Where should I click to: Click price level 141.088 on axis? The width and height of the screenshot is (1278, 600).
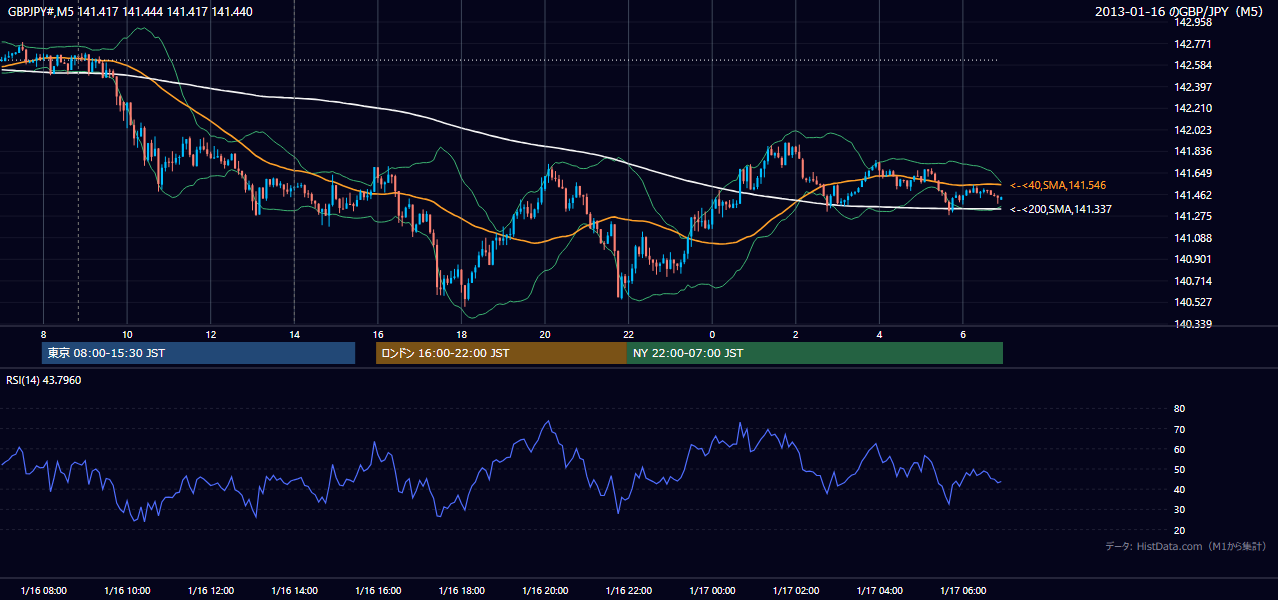coord(1193,238)
